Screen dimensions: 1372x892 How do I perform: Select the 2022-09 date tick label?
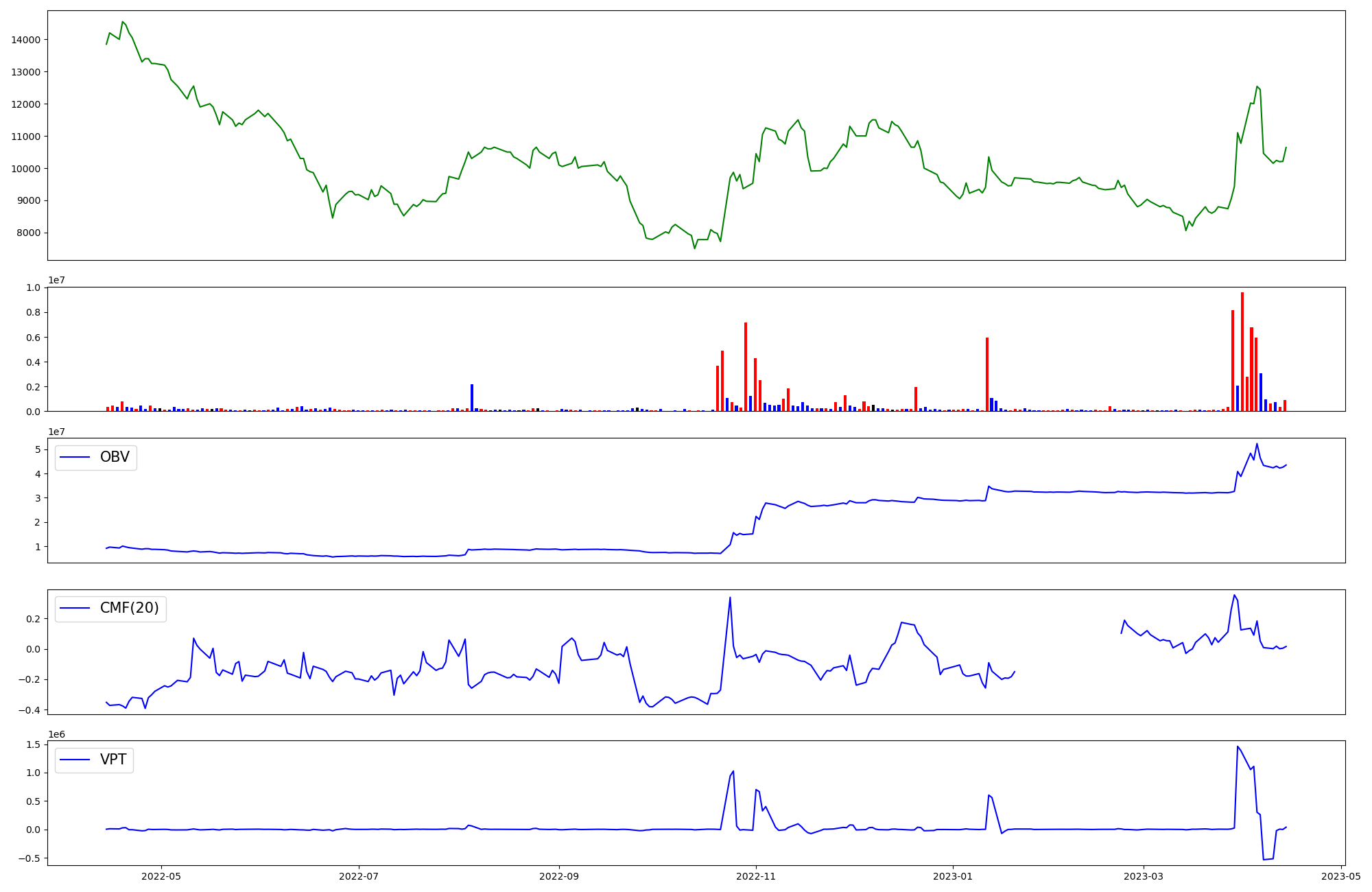(x=559, y=876)
